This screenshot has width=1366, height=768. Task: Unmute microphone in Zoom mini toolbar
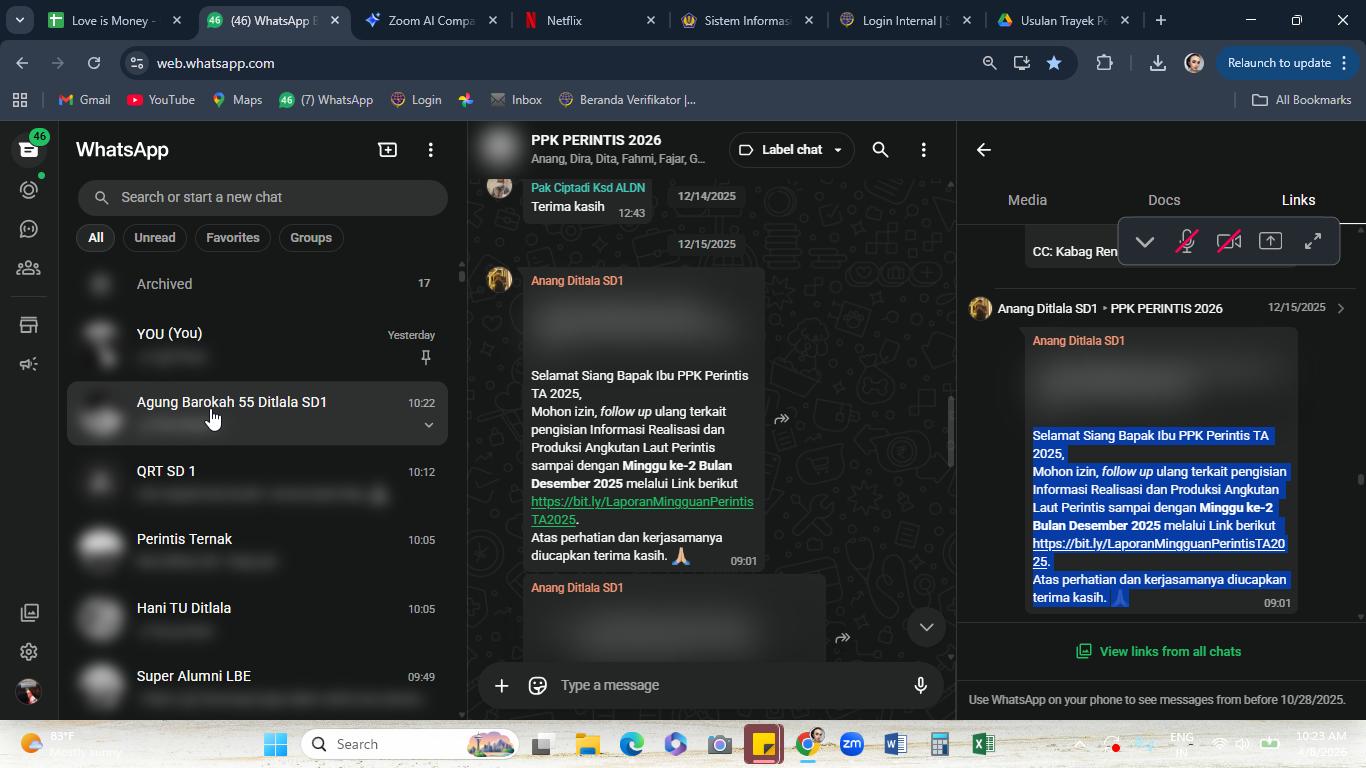click(x=1187, y=241)
